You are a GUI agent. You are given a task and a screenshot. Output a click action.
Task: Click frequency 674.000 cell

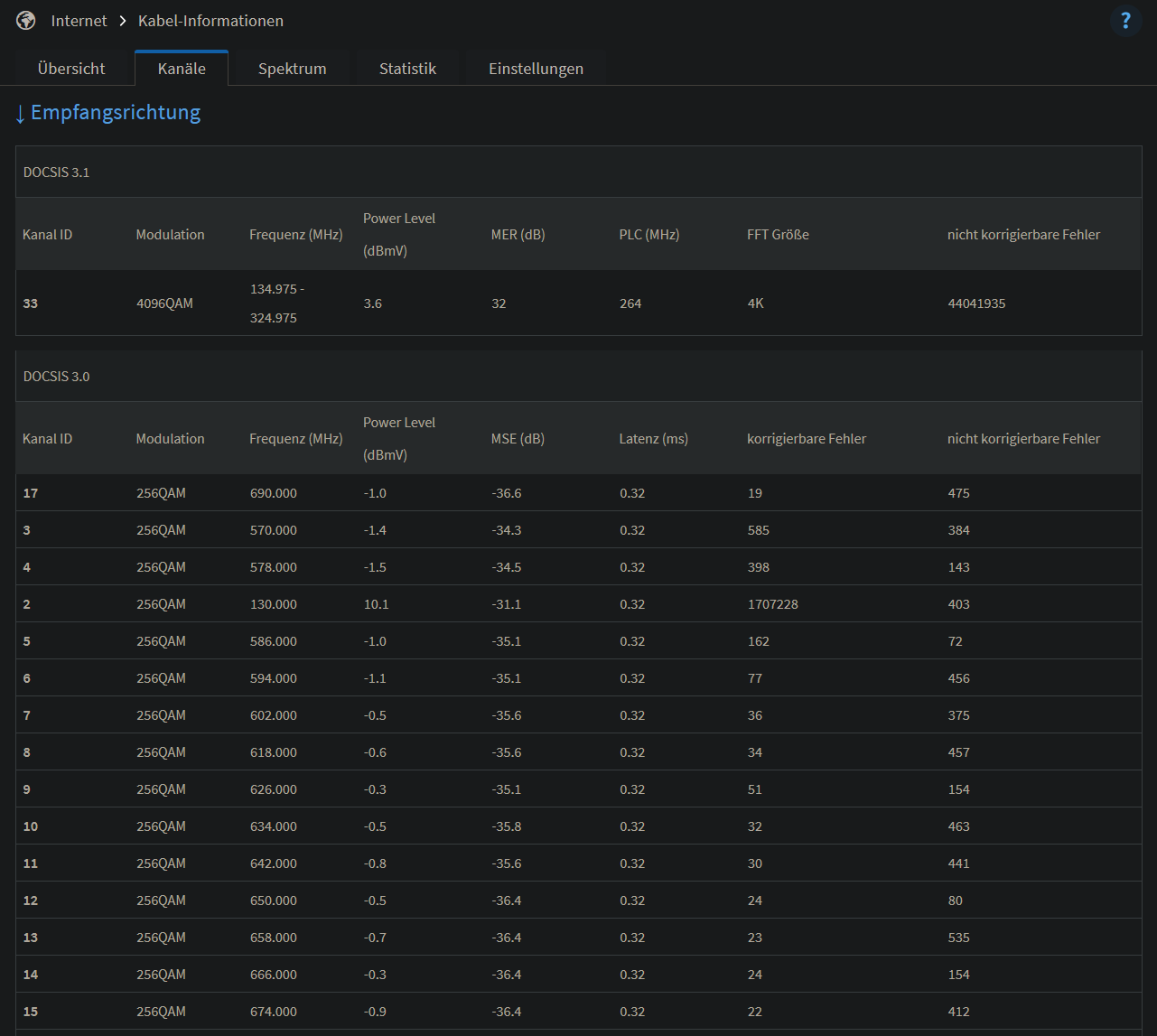[x=274, y=1012]
